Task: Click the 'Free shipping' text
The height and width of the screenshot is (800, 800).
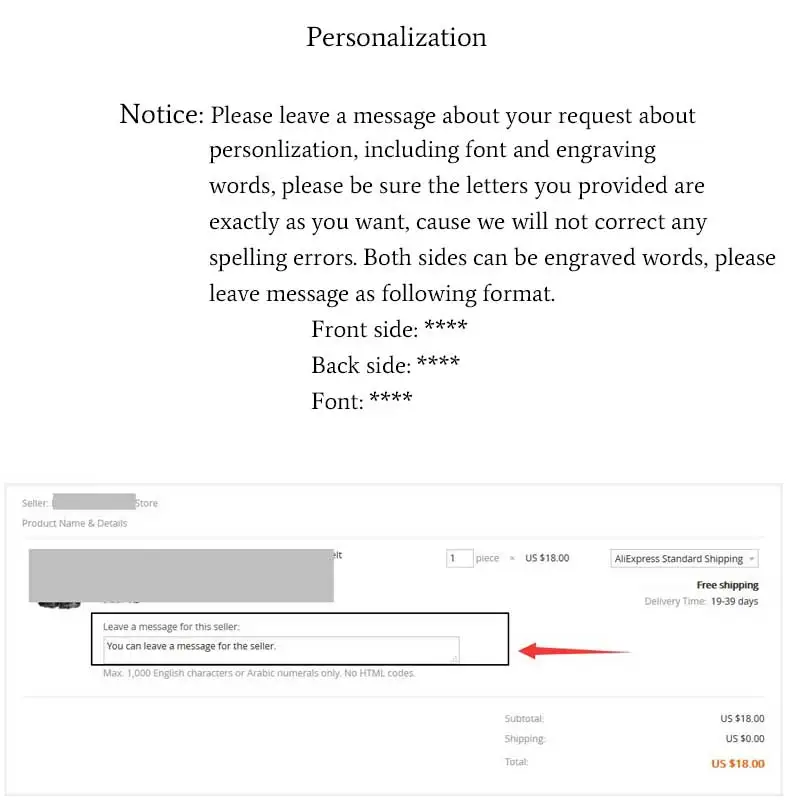Action: tap(728, 585)
